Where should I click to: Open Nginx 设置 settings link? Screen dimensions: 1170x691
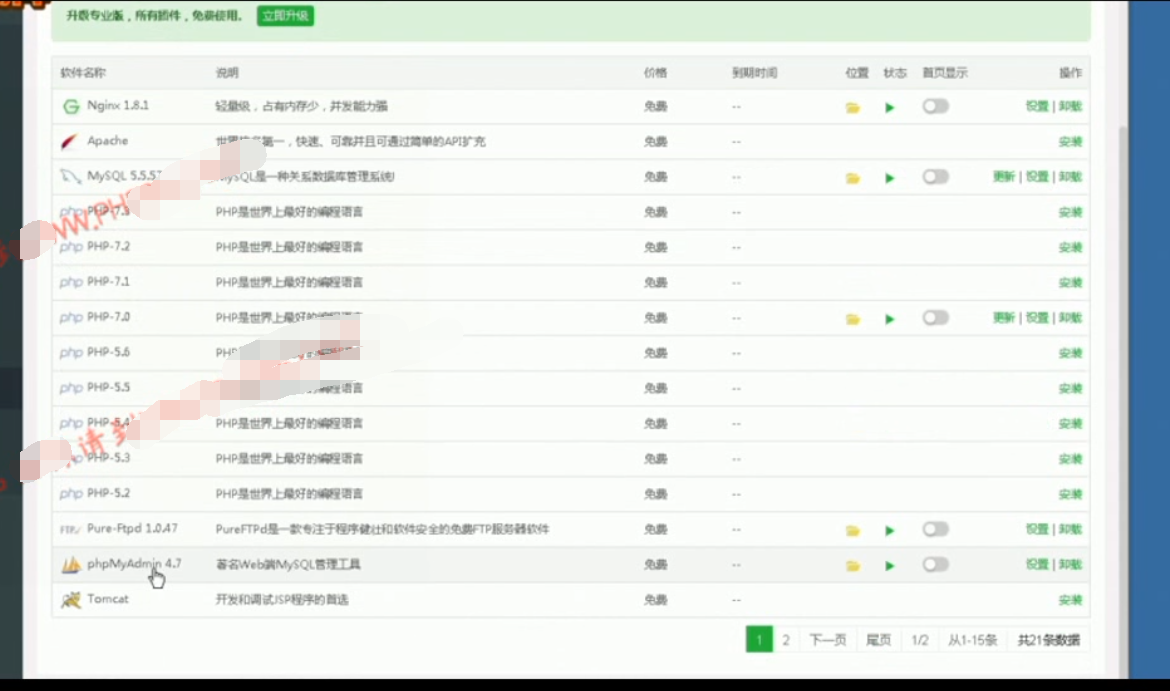click(1037, 106)
